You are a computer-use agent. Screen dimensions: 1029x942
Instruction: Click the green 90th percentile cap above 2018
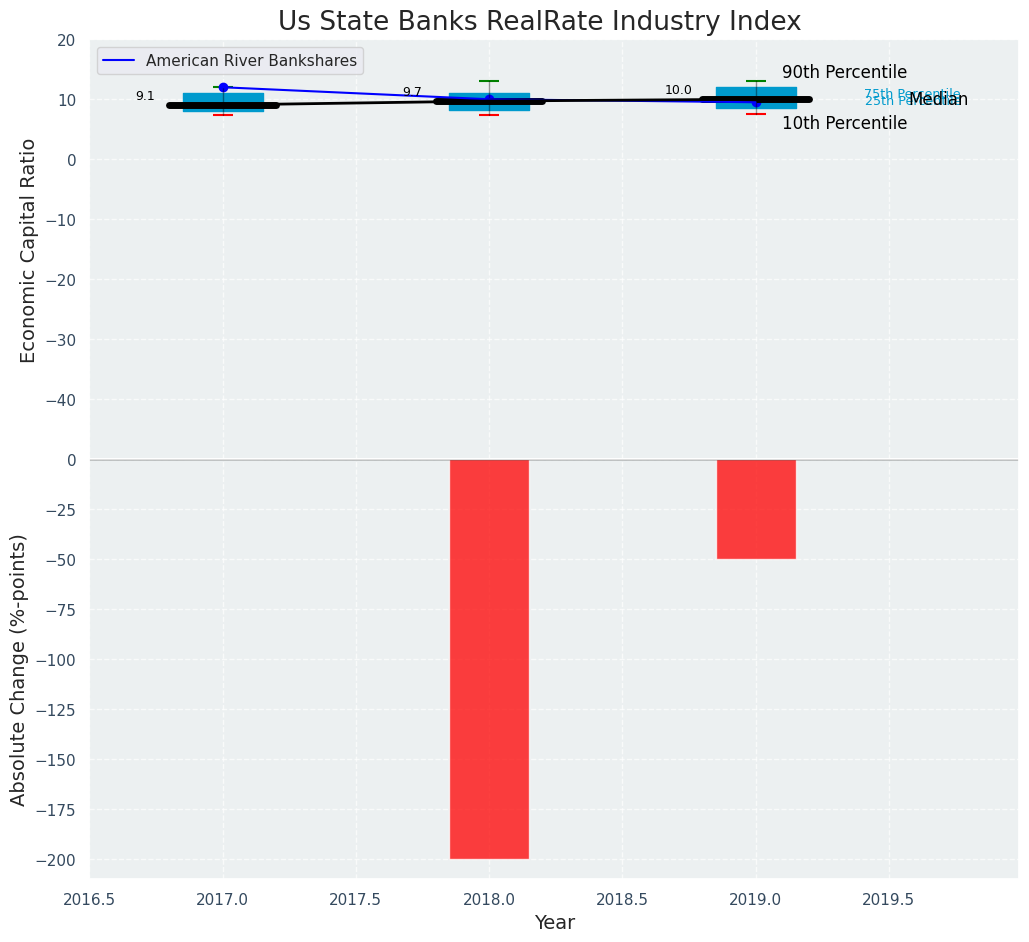tap(489, 81)
